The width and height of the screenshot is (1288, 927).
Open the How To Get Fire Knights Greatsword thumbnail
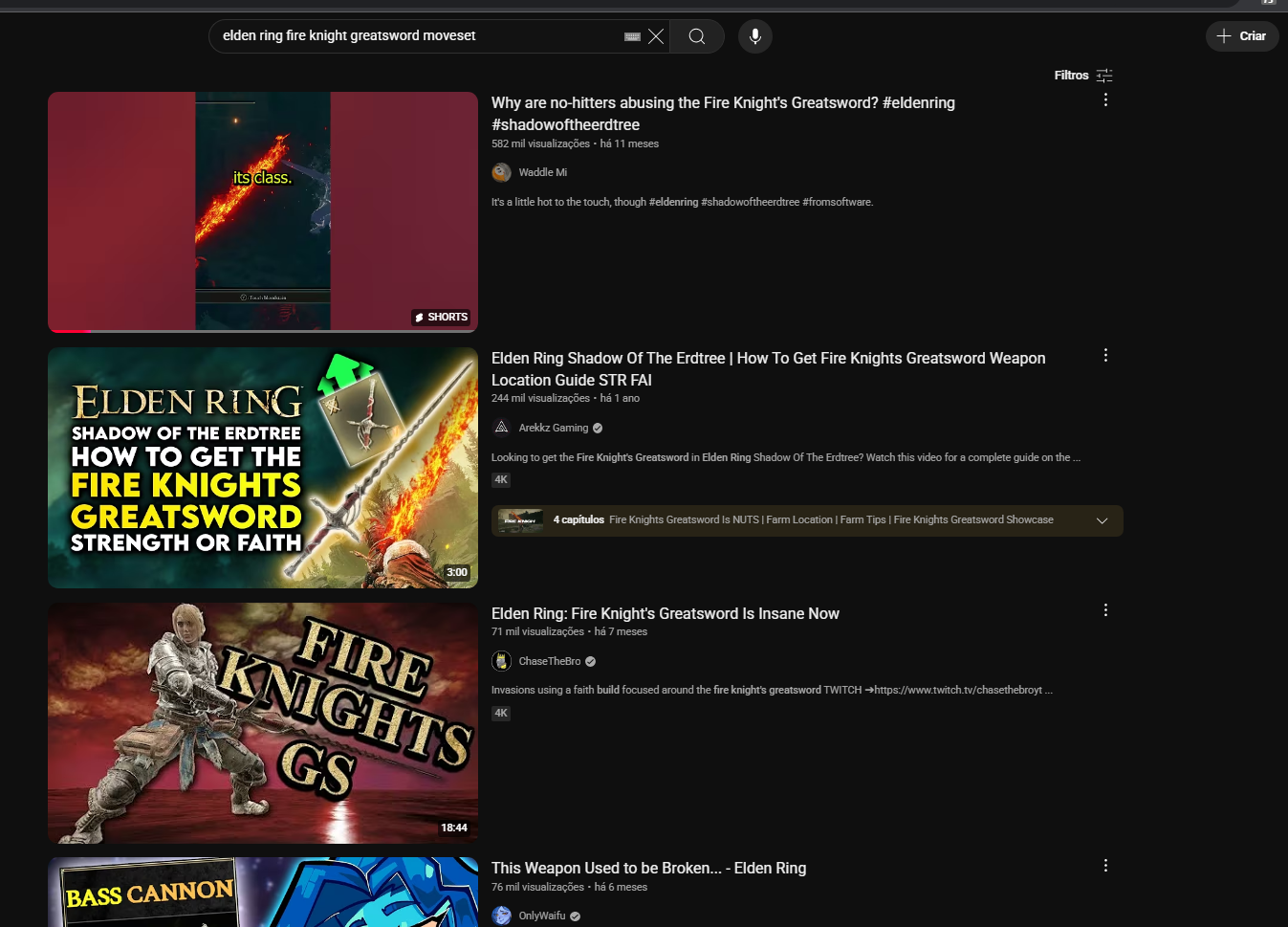263,468
